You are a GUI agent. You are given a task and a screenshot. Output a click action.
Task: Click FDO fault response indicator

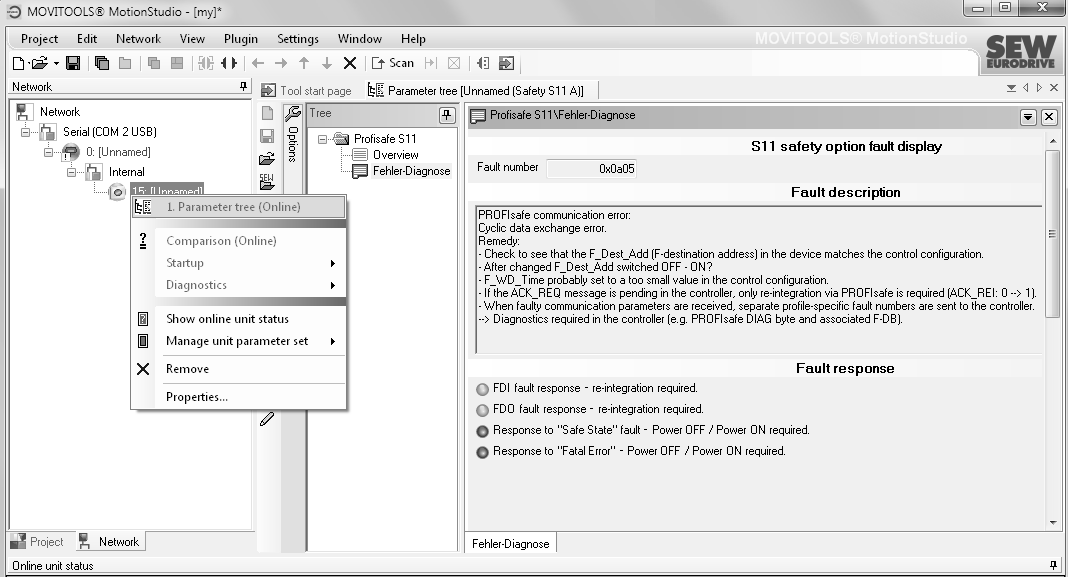coord(482,410)
